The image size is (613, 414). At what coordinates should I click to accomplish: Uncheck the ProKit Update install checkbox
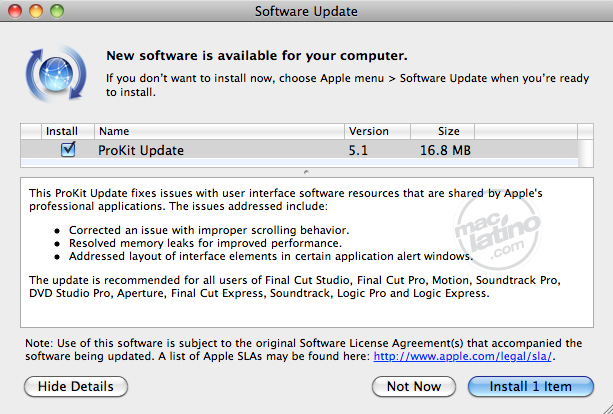pos(68,149)
